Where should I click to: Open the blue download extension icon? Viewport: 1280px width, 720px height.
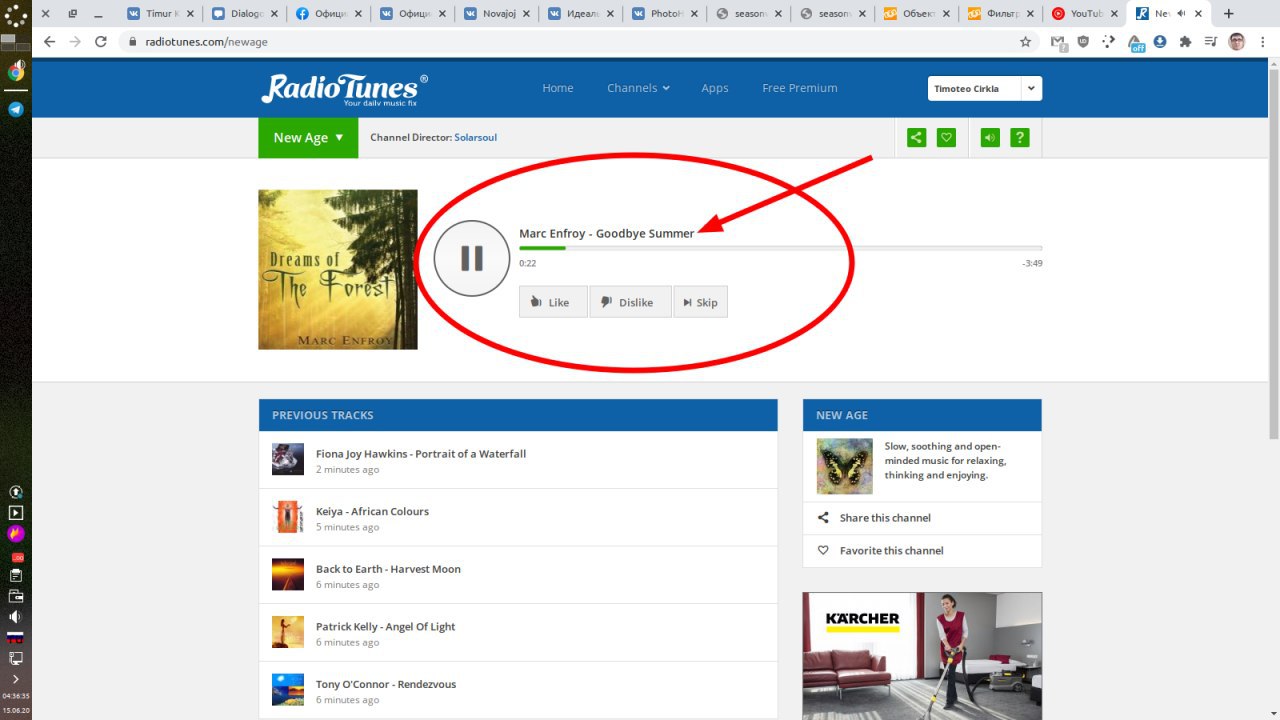1160,42
